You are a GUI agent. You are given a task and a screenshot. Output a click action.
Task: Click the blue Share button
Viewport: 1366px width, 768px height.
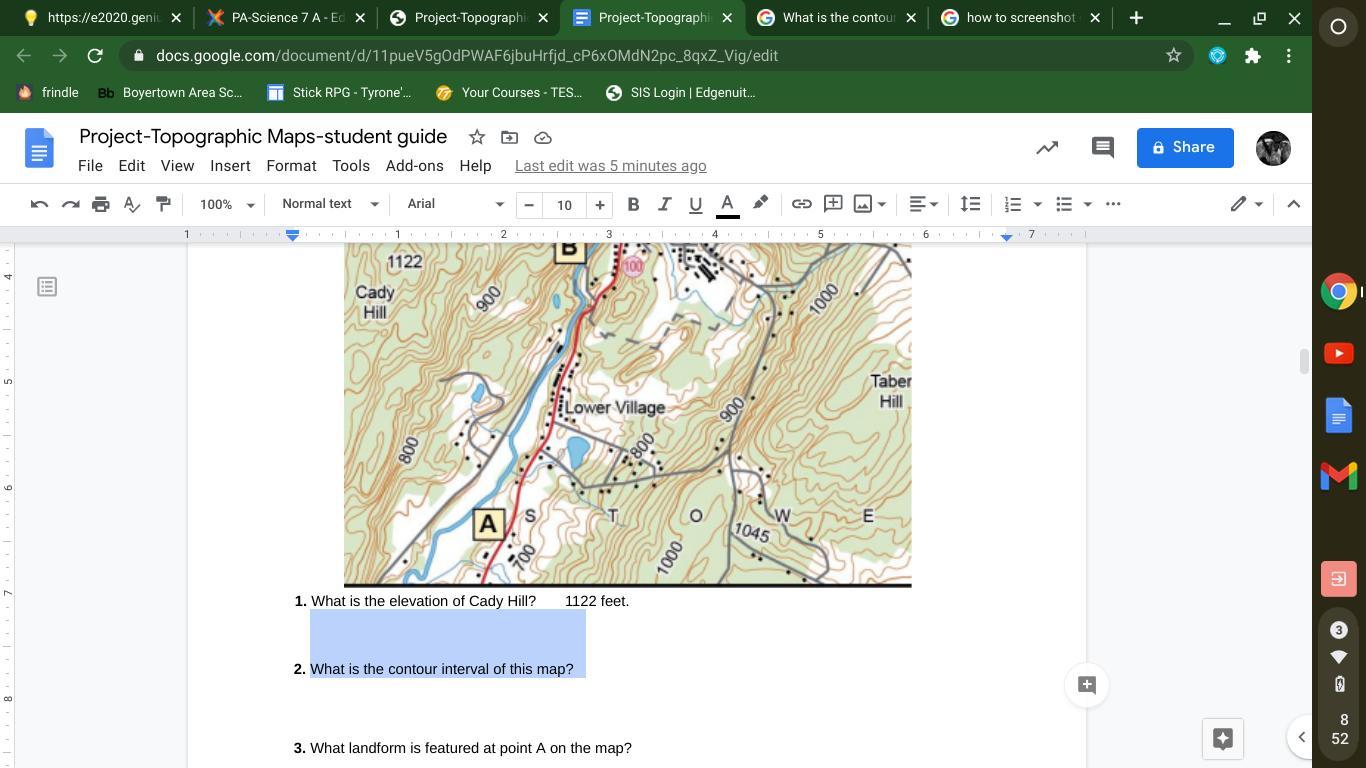click(x=1184, y=148)
